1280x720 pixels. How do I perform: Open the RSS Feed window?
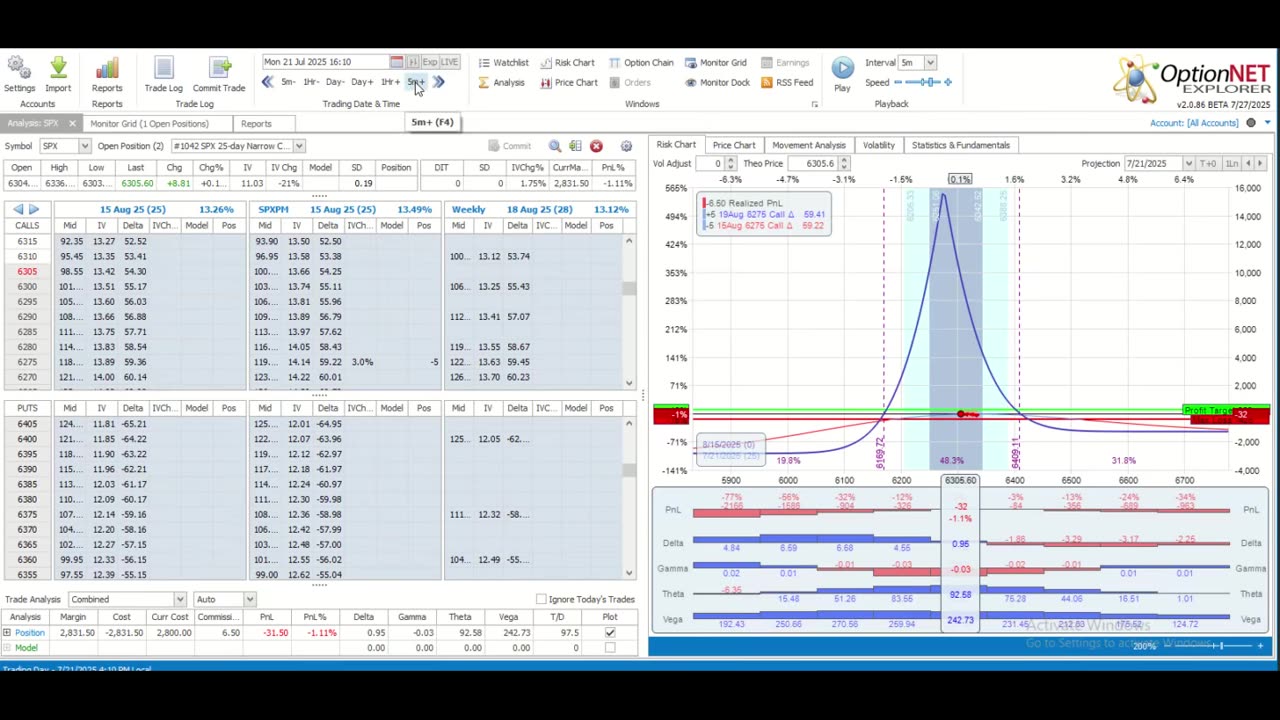pos(787,82)
